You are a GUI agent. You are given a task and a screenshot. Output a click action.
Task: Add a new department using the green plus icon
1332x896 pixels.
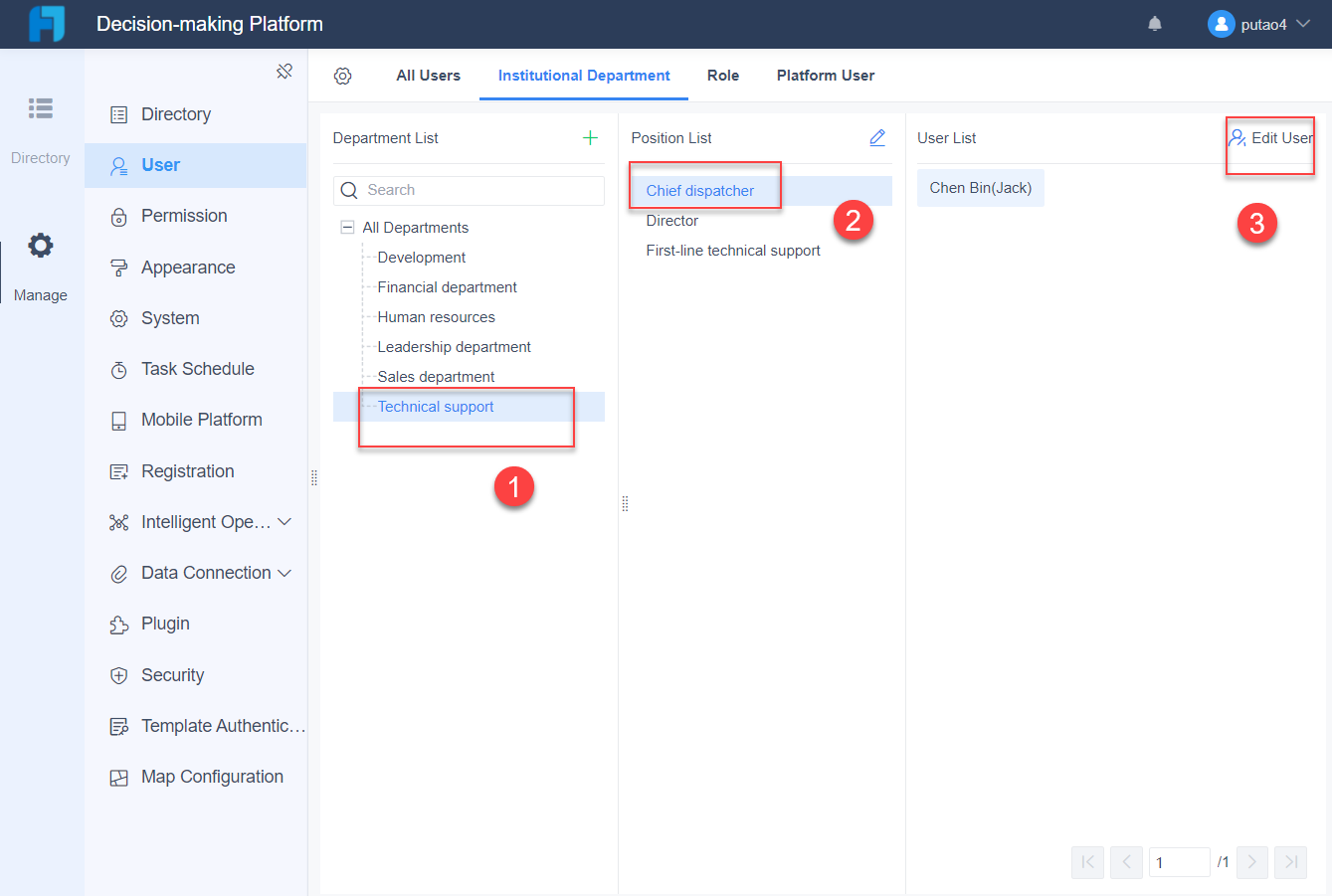591,137
